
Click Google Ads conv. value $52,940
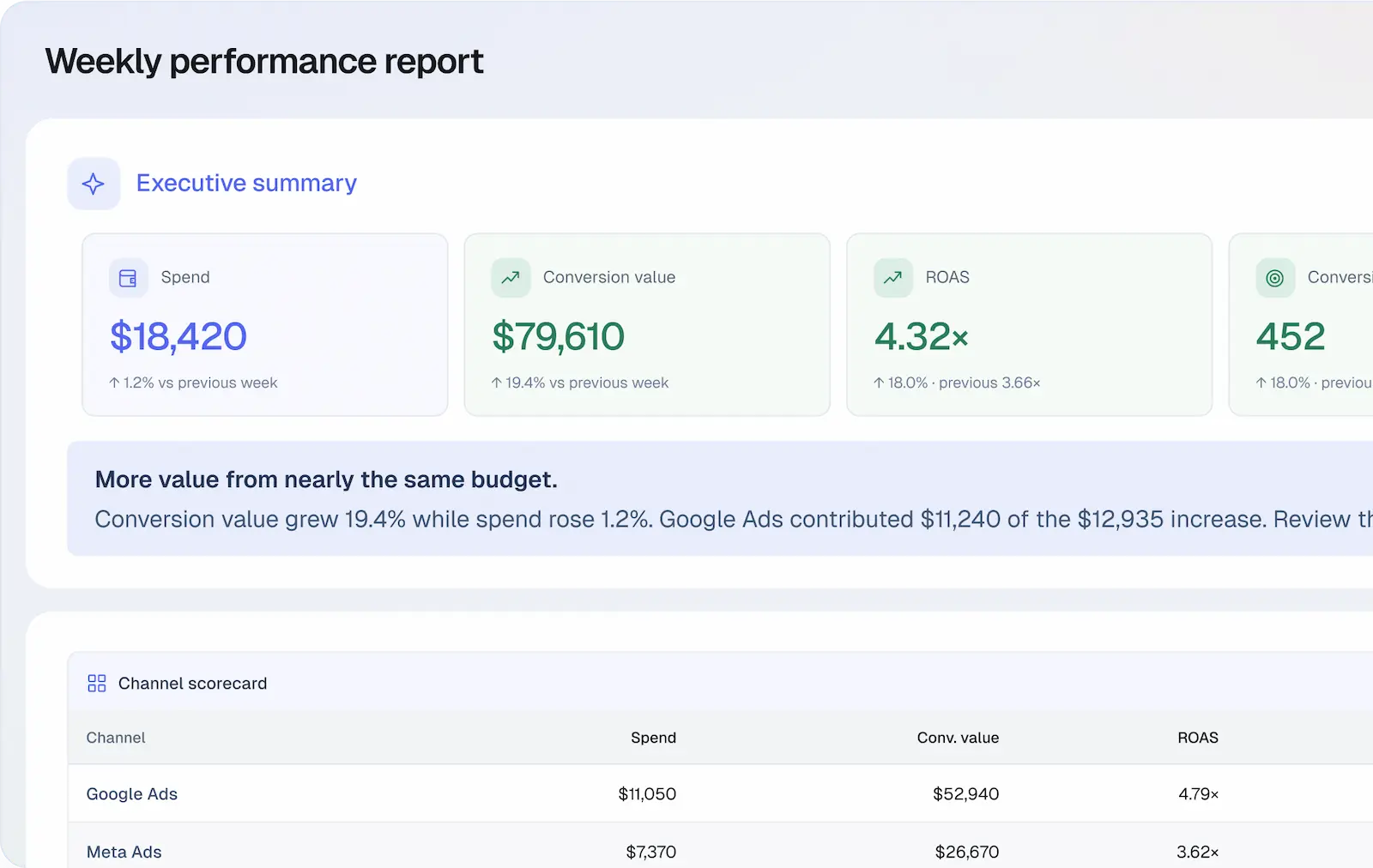coord(965,794)
